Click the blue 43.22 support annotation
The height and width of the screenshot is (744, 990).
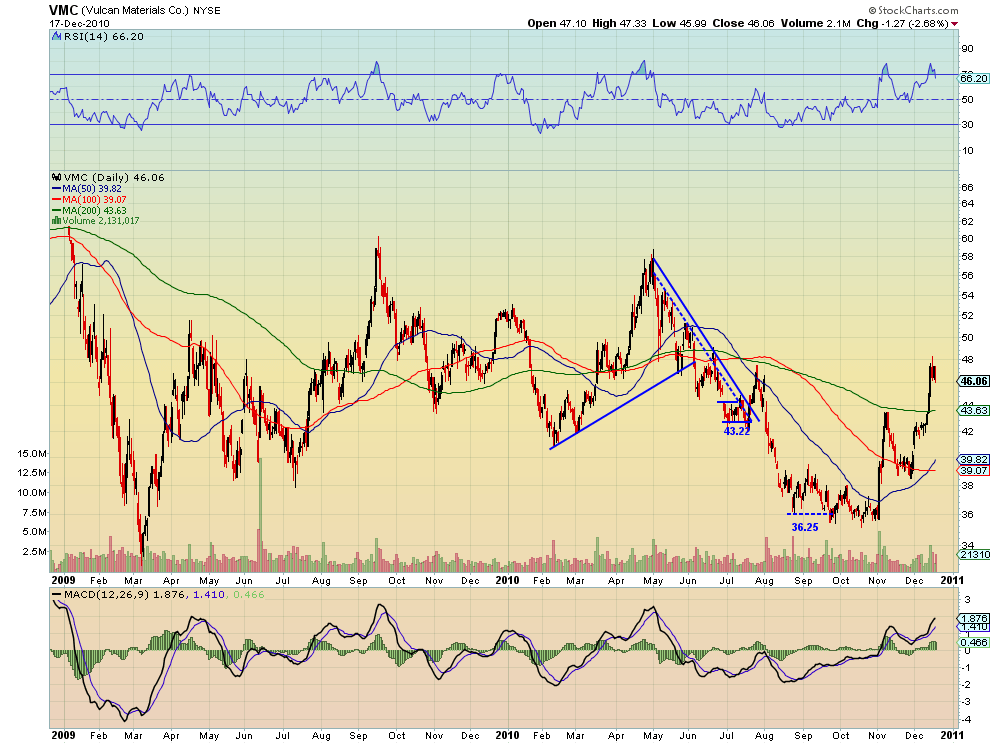[x=737, y=431]
